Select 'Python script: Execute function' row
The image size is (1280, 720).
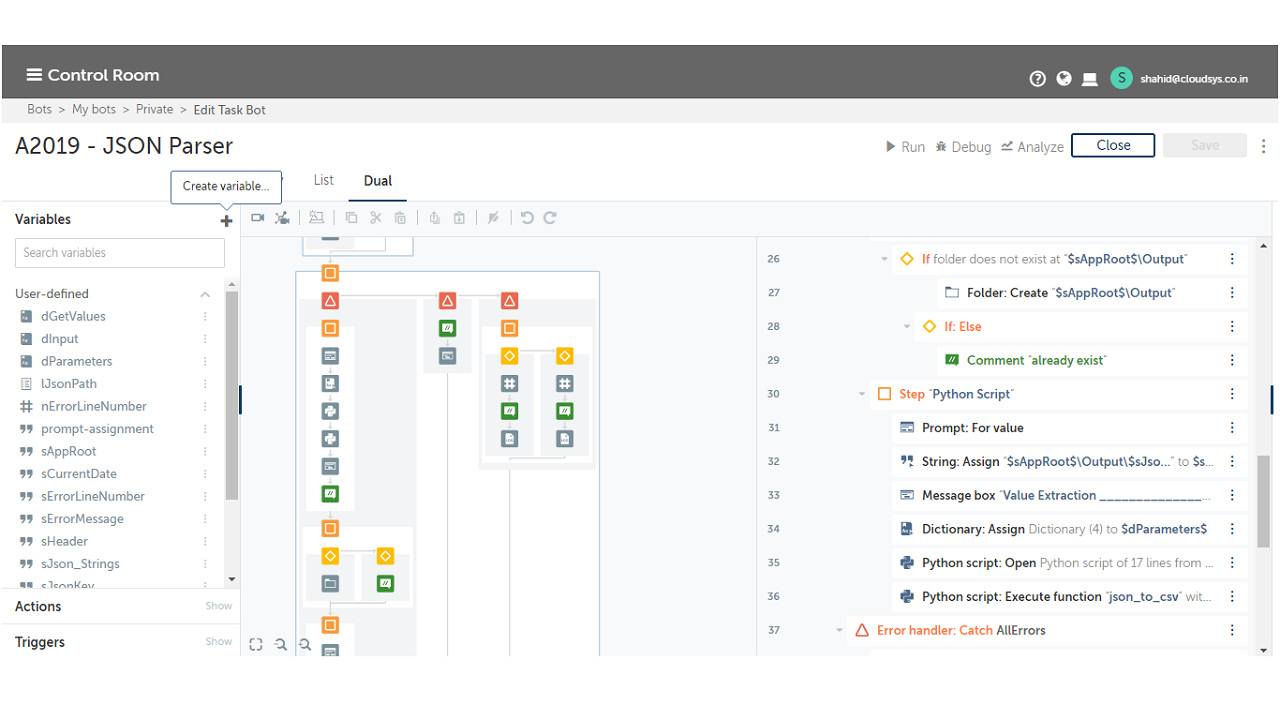coord(1070,597)
